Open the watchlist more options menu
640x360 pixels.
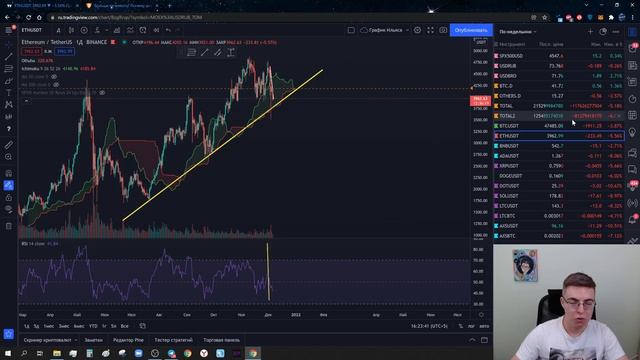point(616,31)
